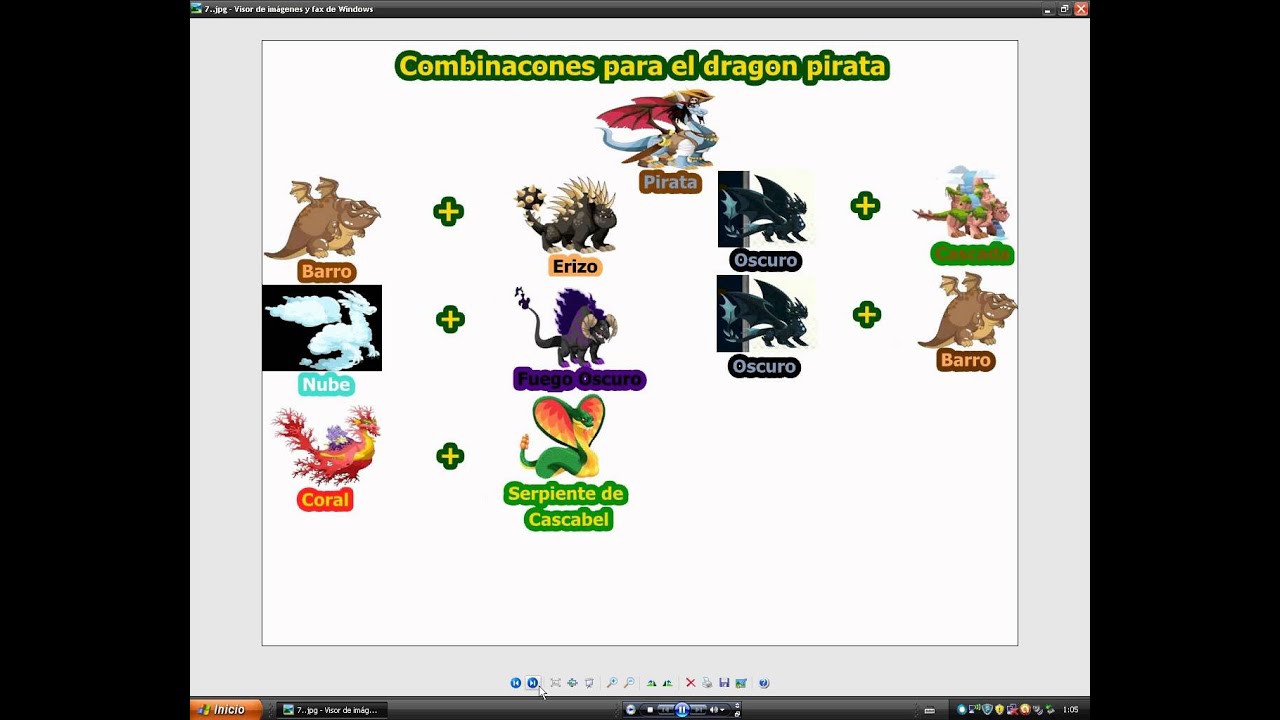Show image at actual size
The image size is (1280, 720).
click(x=572, y=683)
